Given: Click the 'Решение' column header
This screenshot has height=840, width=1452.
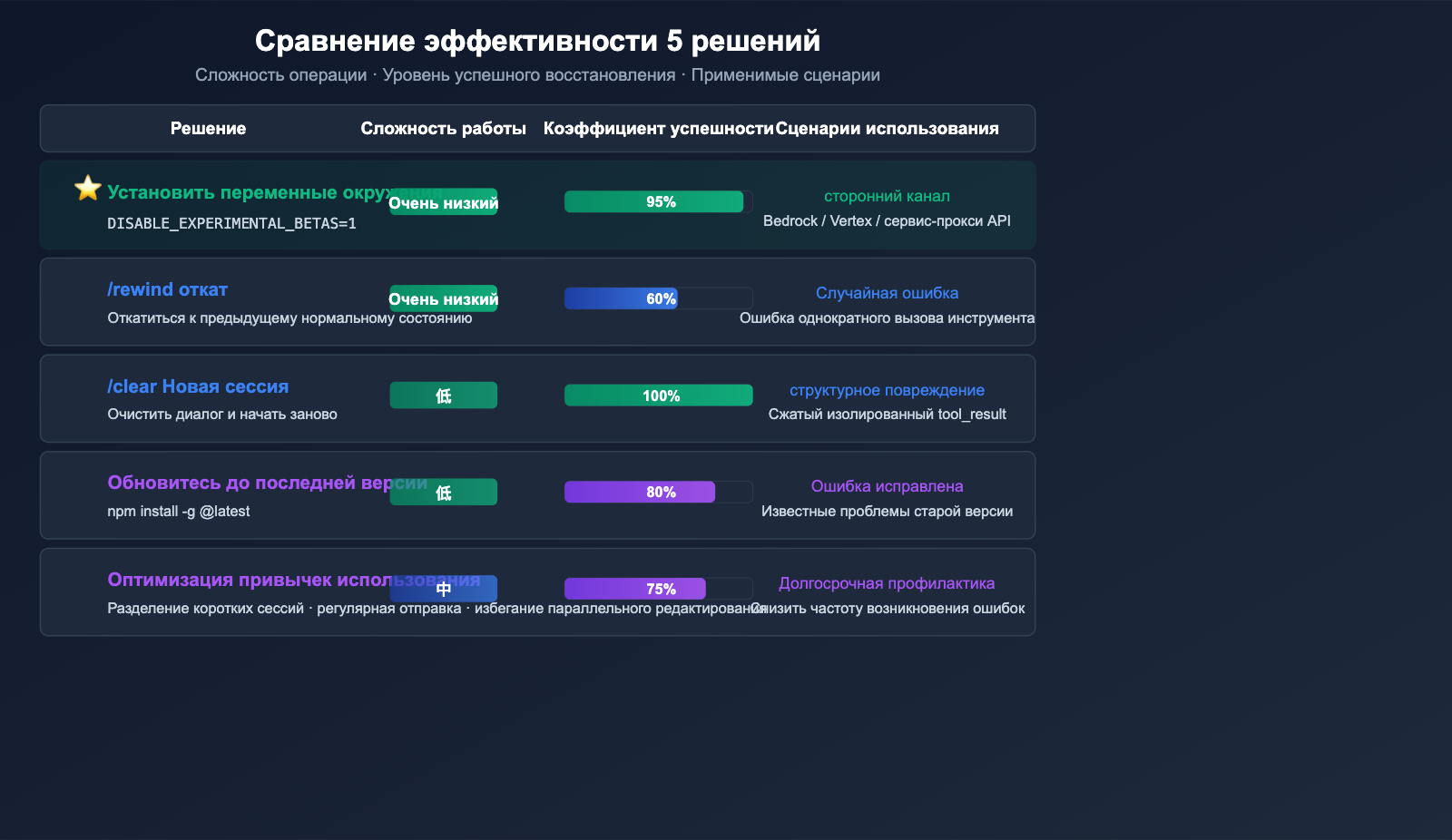Looking at the screenshot, I should [209, 128].
